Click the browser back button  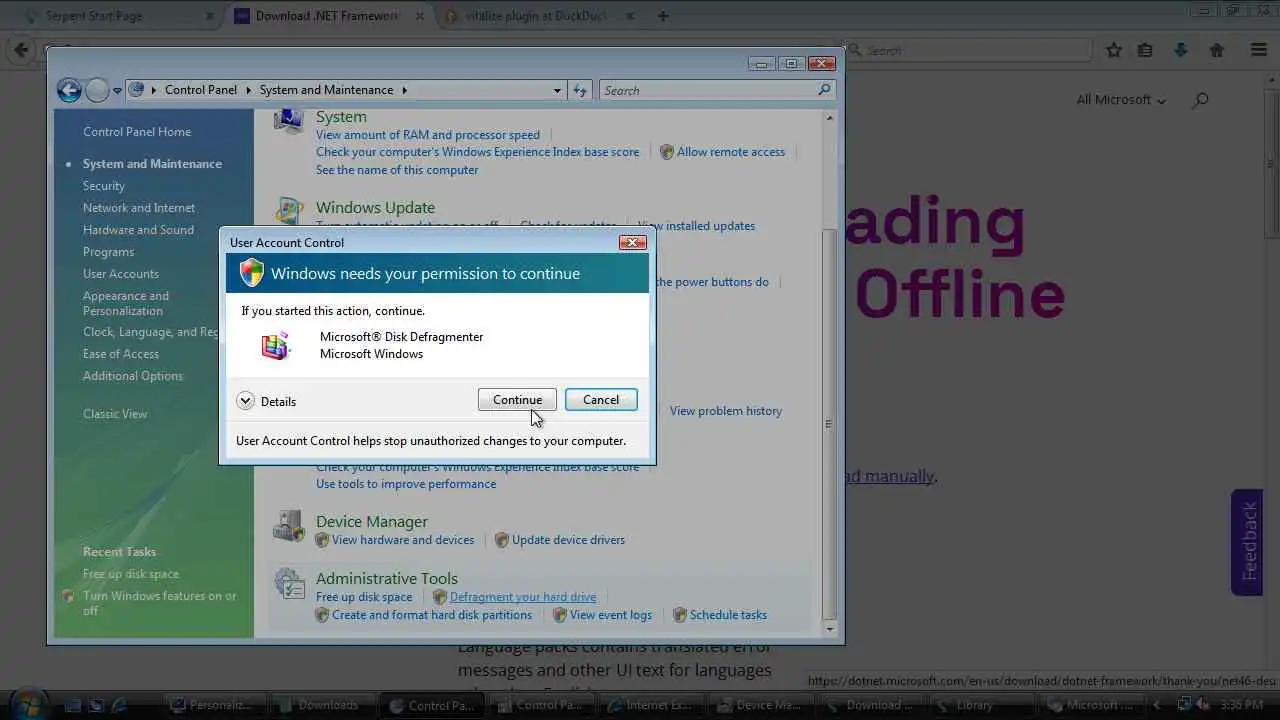tap(22, 50)
